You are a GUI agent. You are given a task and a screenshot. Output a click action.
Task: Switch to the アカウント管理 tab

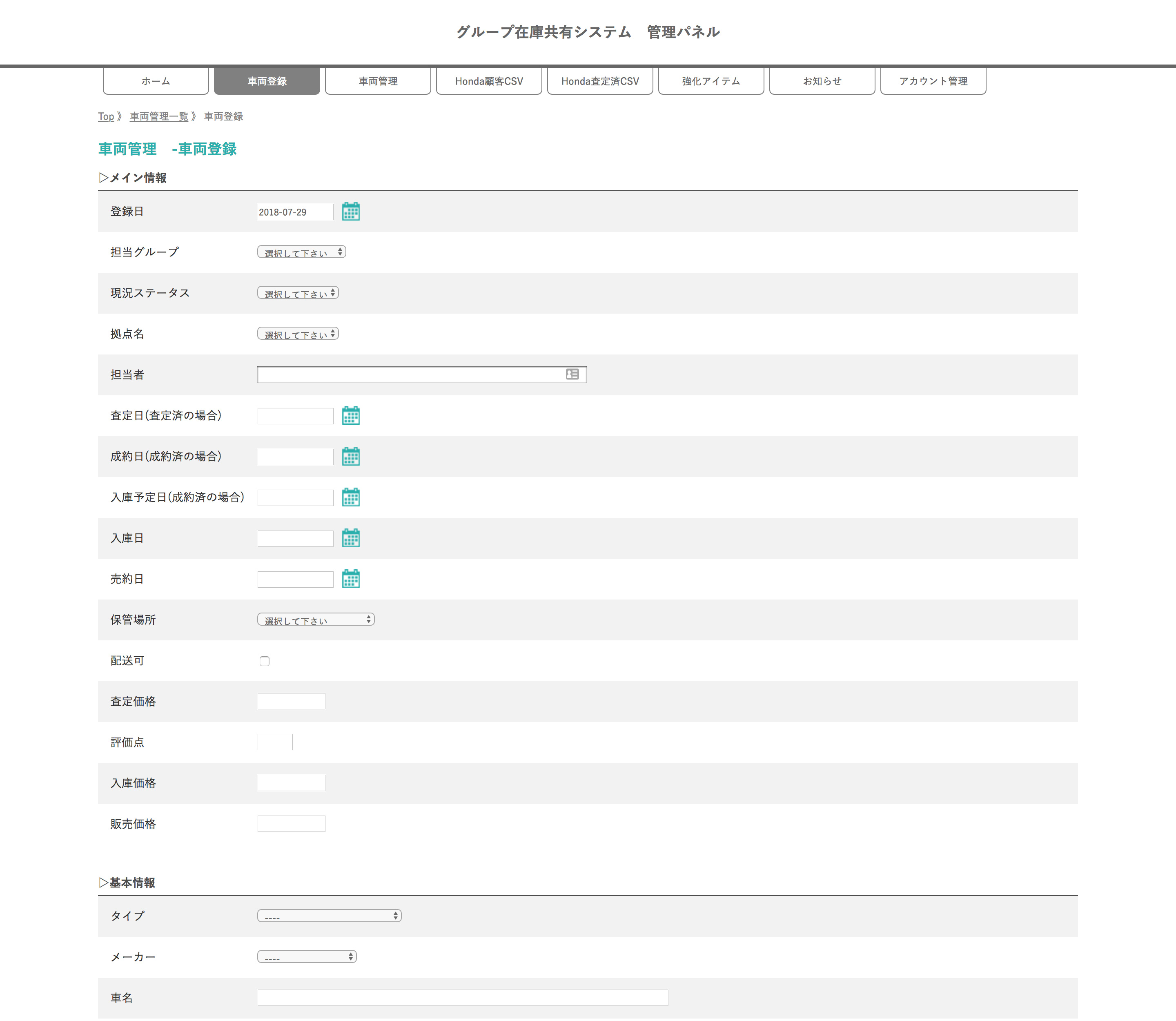click(933, 81)
